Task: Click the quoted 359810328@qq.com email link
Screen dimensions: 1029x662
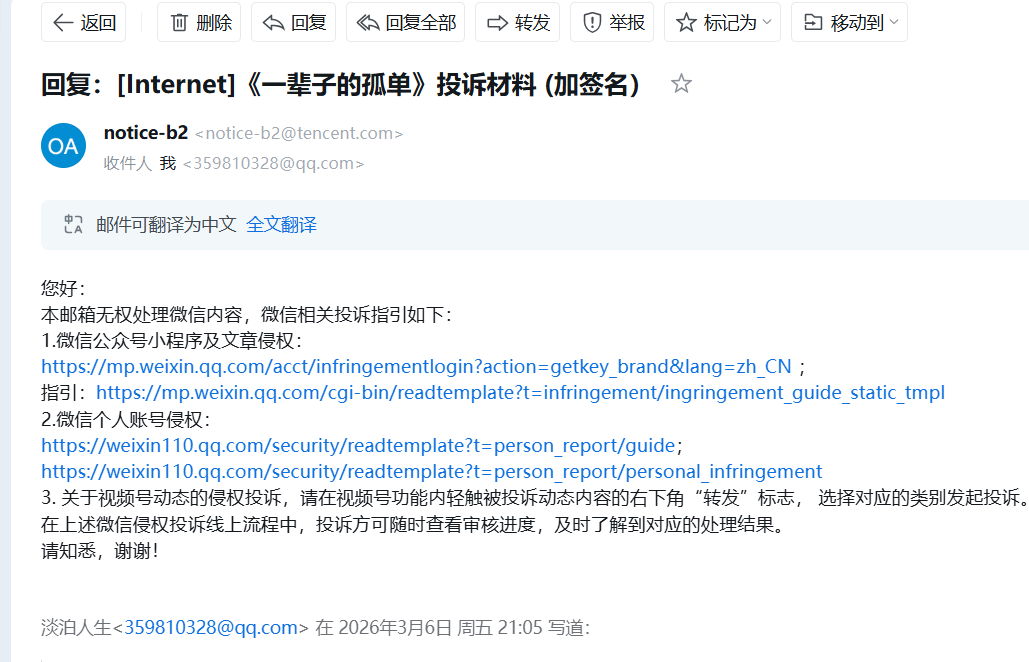Action: click(211, 628)
